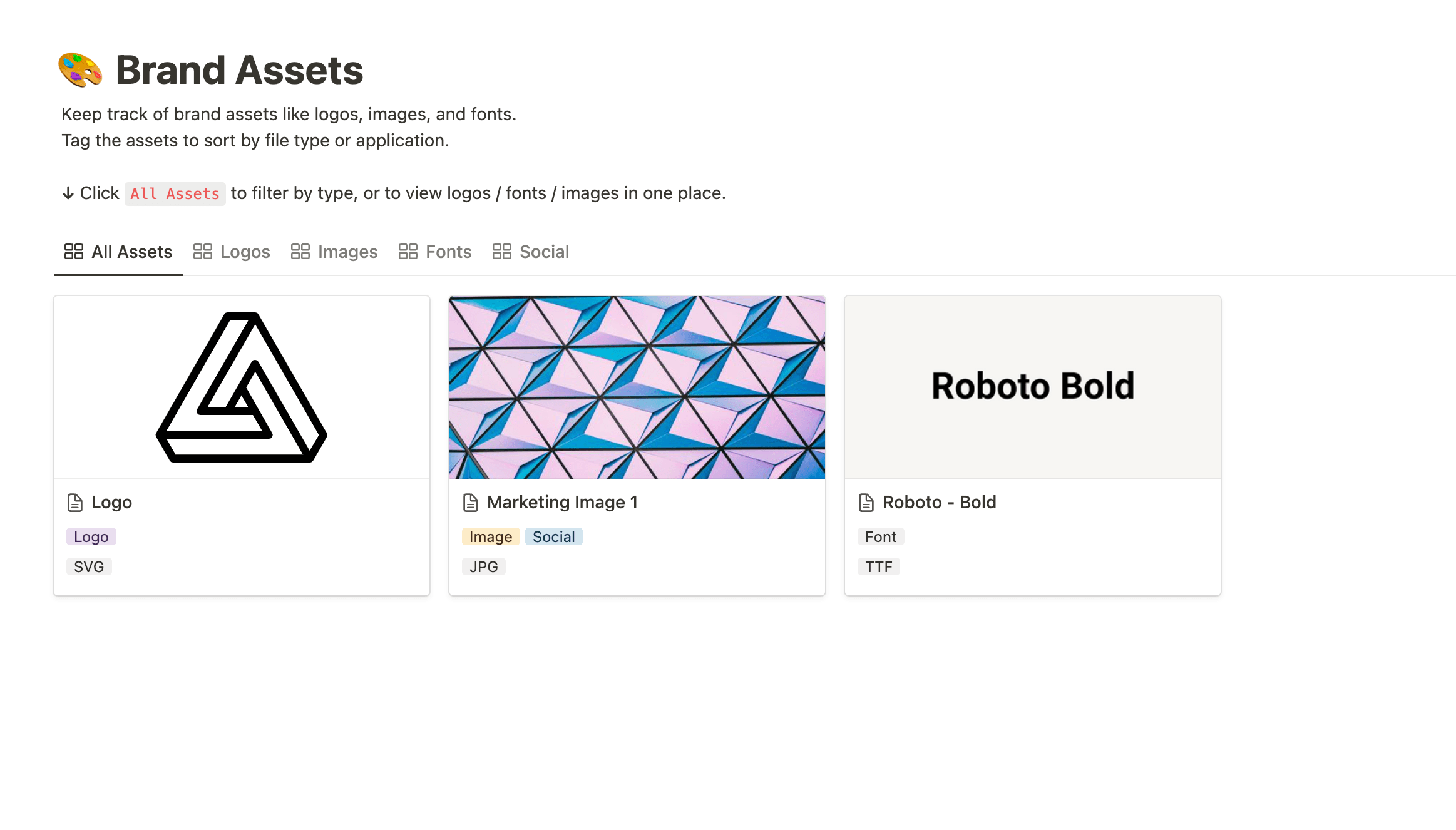
Task: Click the gallery icon beside Logos
Action: pos(202,251)
